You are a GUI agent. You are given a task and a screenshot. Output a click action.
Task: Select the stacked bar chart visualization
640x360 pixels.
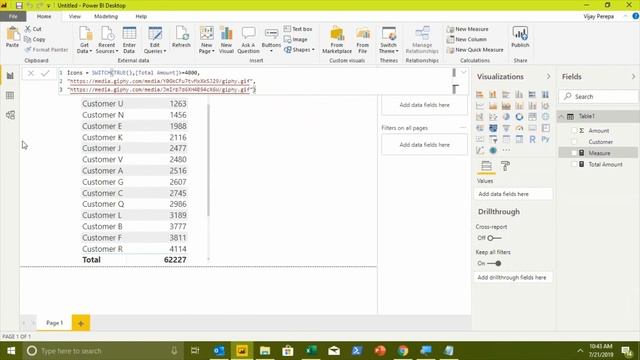(480, 95)
